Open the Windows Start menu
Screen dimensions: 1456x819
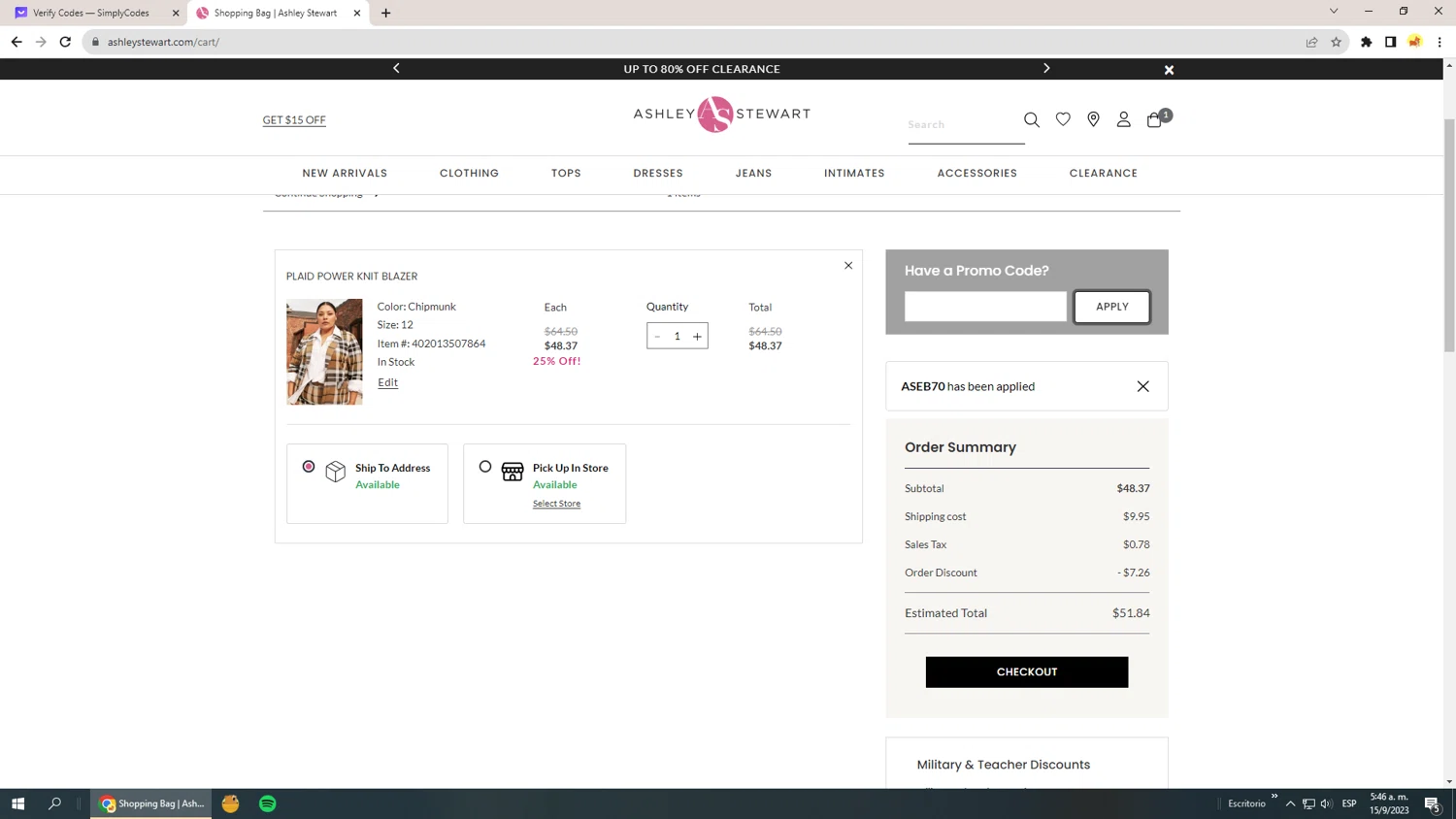[17, 803]
